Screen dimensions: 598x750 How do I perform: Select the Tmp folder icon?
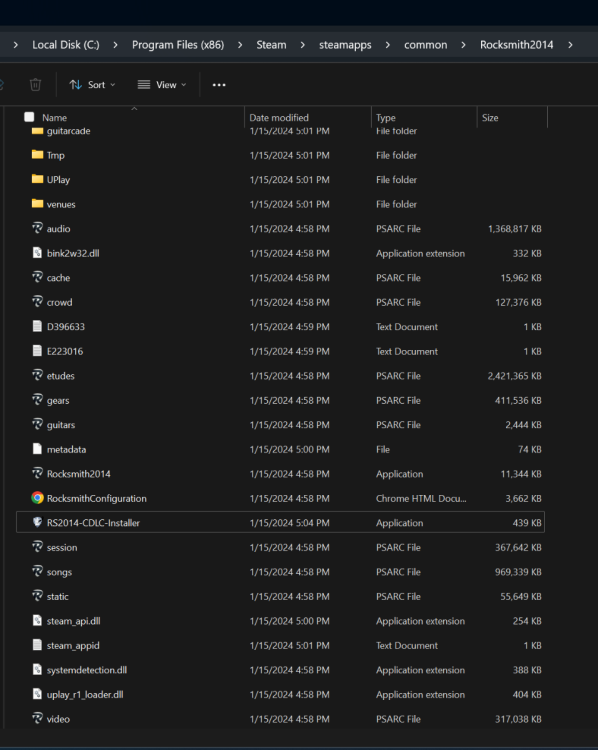point(37,154)
